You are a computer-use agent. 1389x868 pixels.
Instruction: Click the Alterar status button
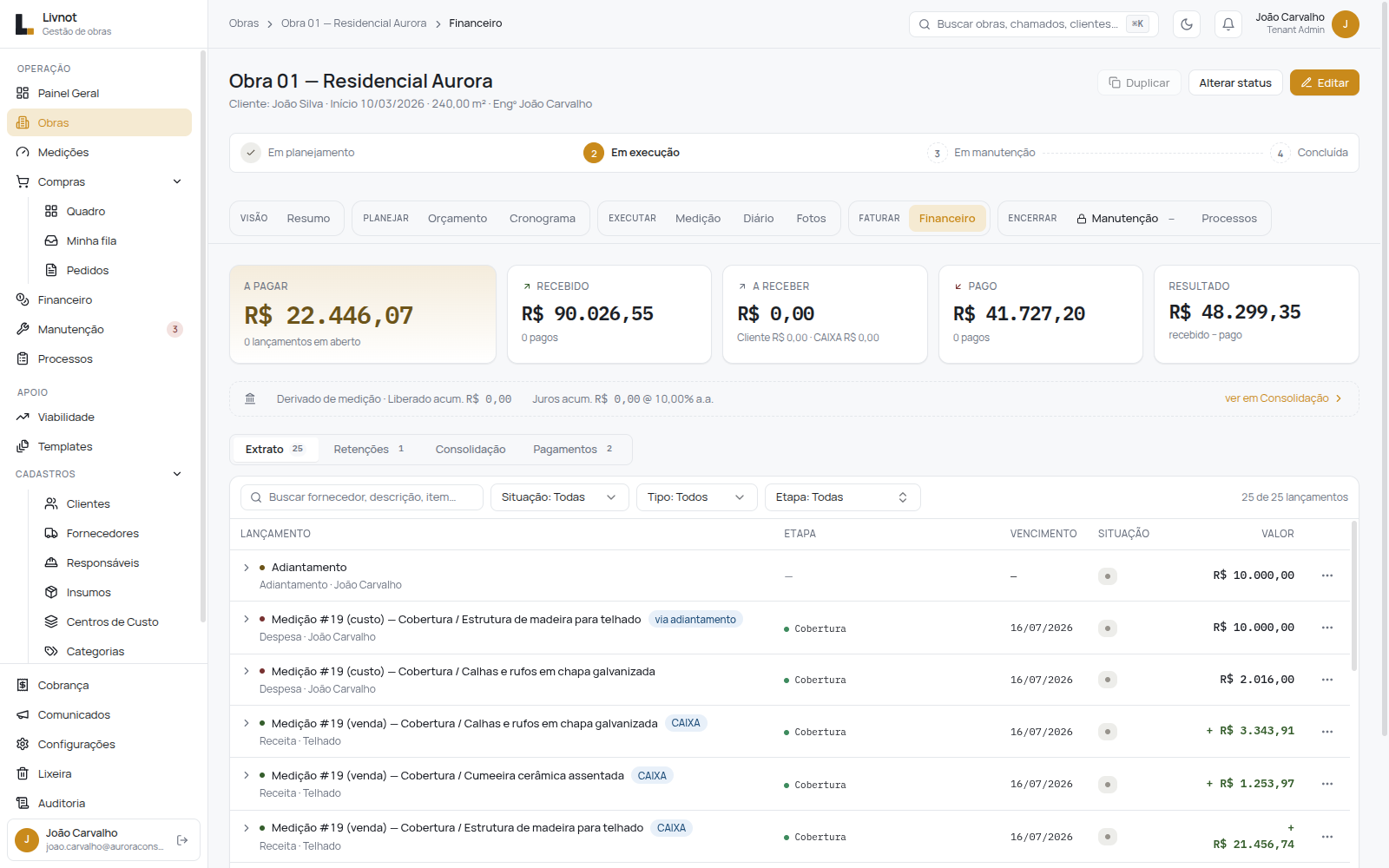(1235, 82)
